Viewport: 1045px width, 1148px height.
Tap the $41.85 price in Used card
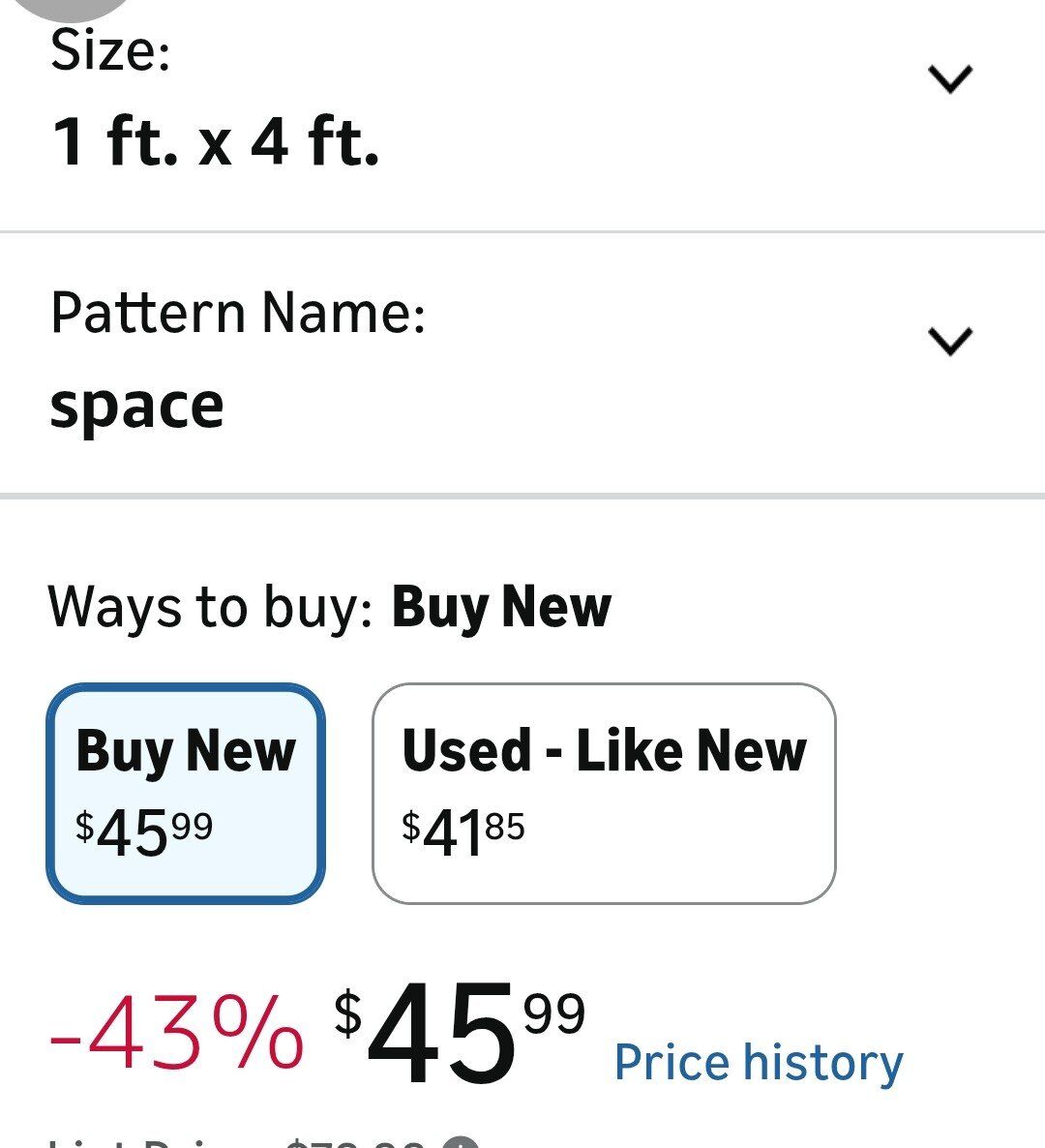[x=463, y=831]
